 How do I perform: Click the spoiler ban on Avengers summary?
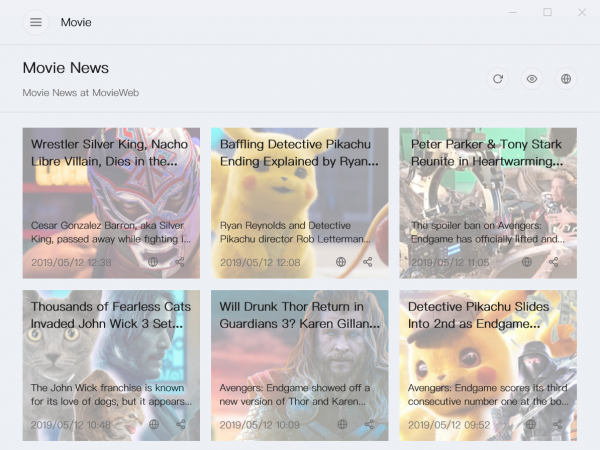[488, 232]
